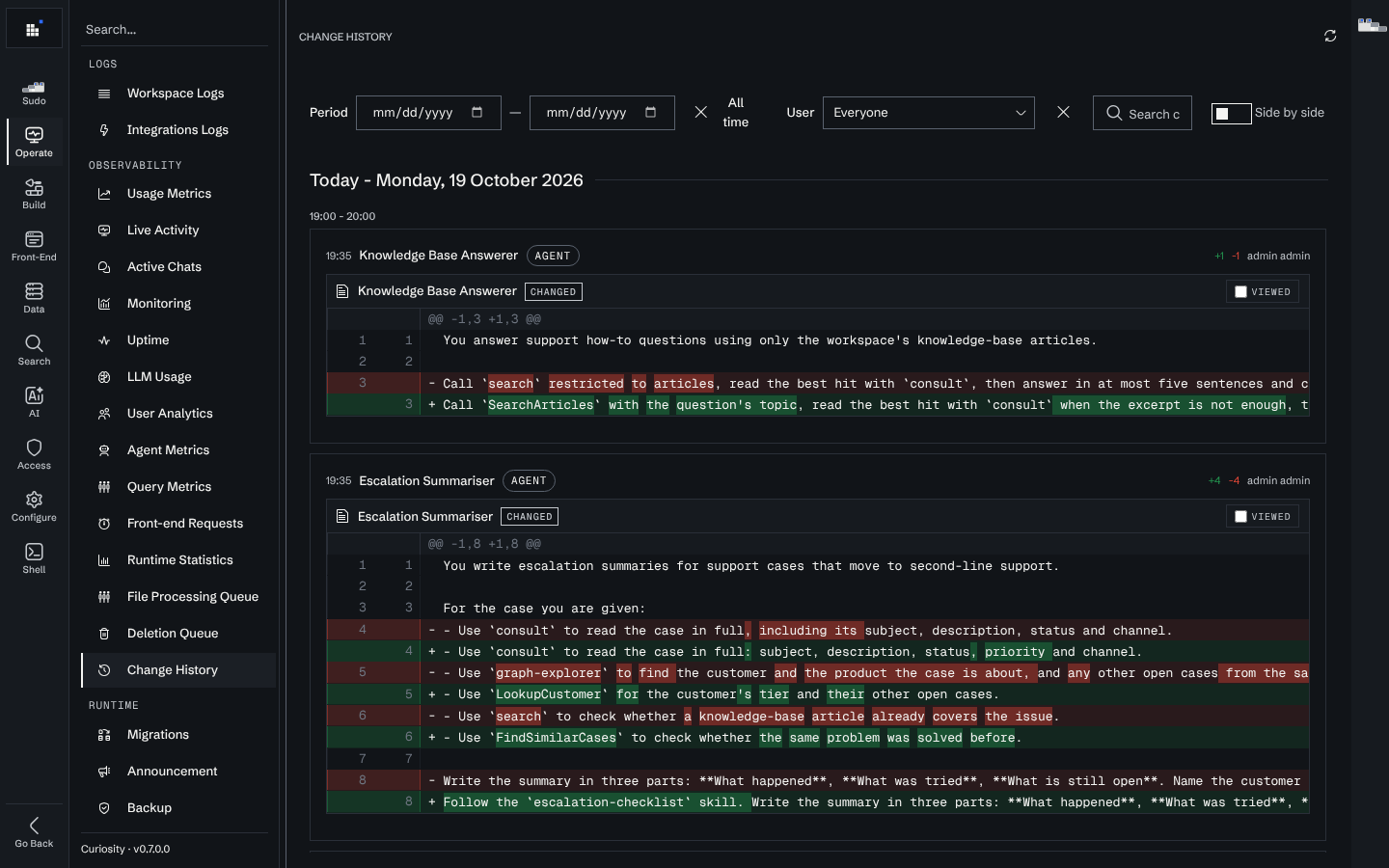Screen dimensions: 1389x868
Task: Open the Configure gear icon
Action: 34,500
